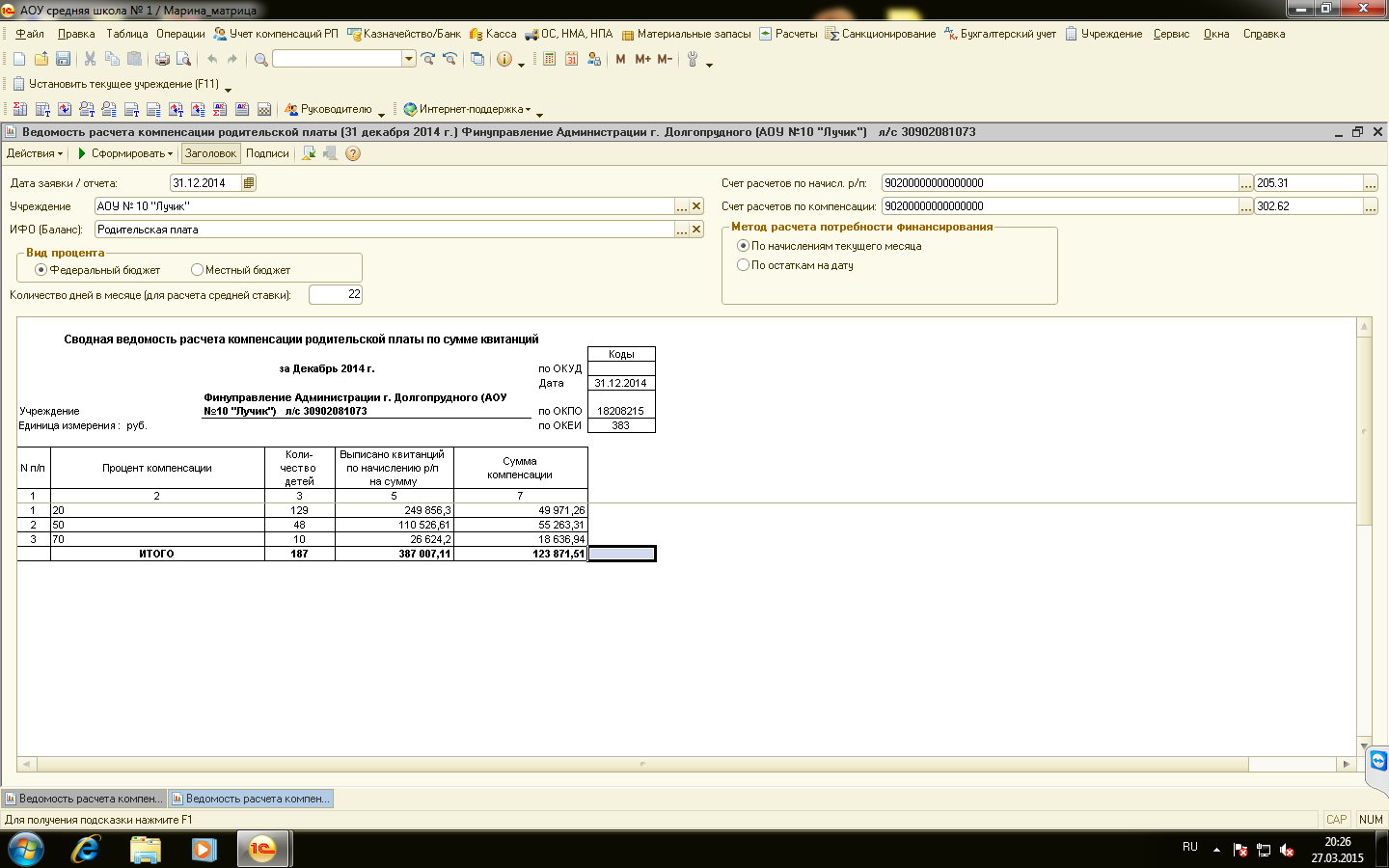Click the Подписи button
Image resolution: width=1389 pixels, height=868 pixels.
pos(267,153)
